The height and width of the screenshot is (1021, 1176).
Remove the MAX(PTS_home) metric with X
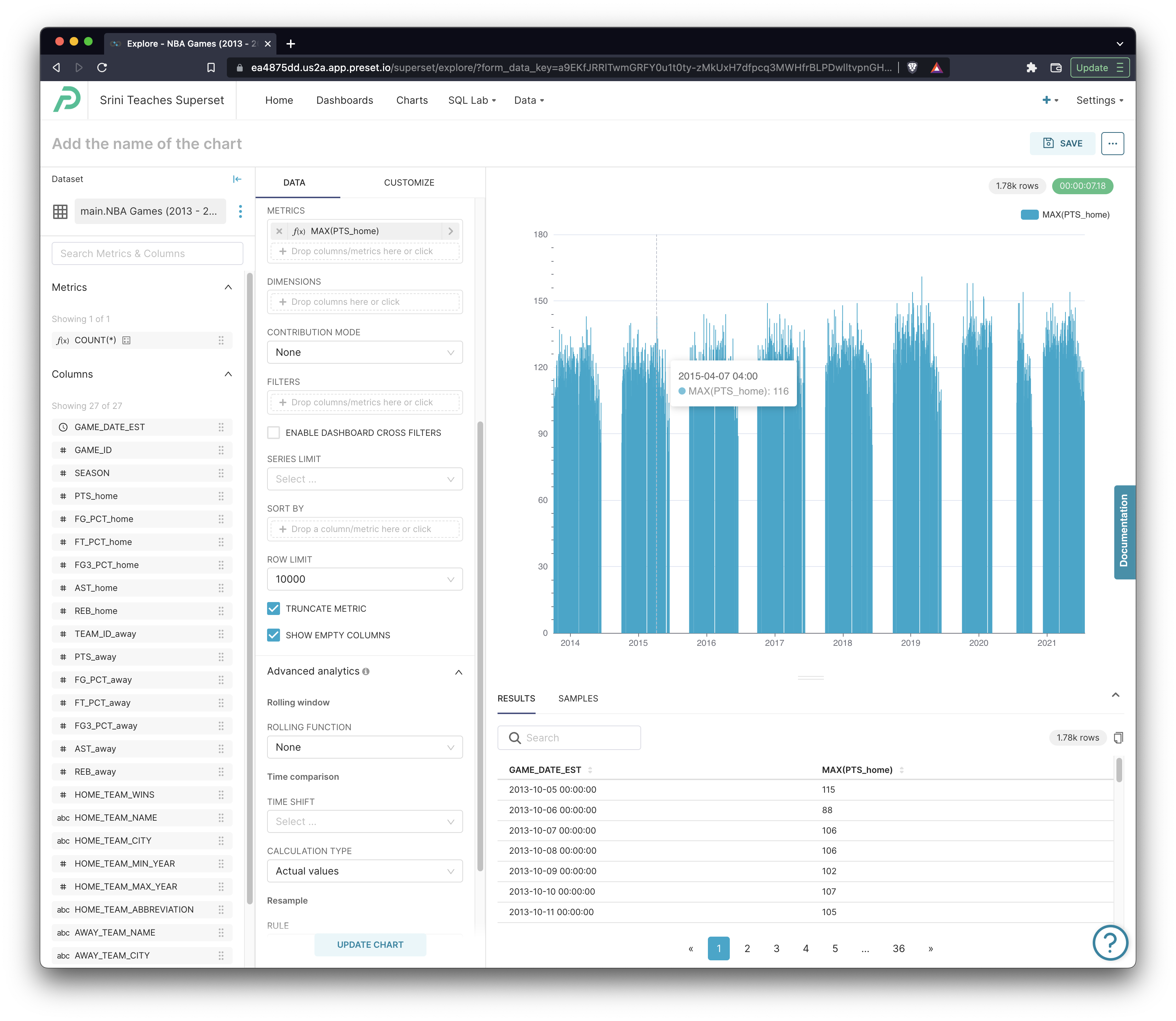[x=279, y=231]
